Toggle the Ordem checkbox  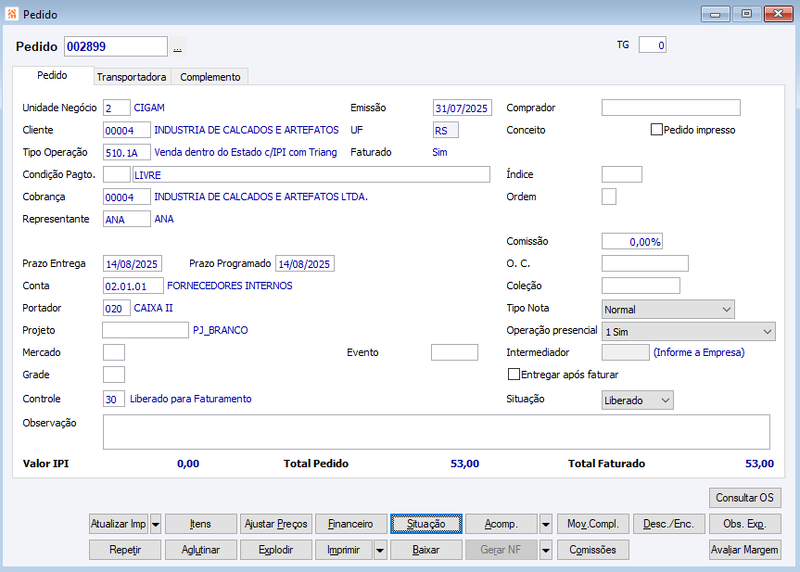pos(609,196)
